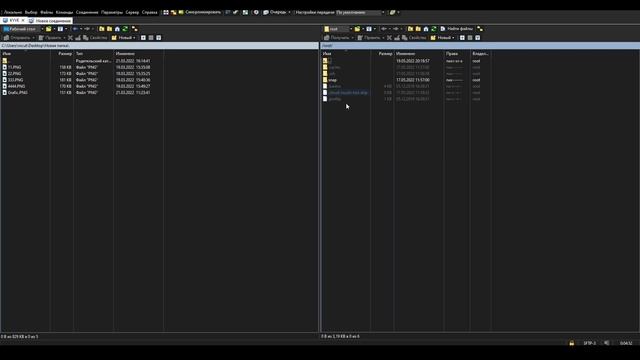Go back in local panel history
This screenshot has width=640, height=360.
click(x=76, y=29)
